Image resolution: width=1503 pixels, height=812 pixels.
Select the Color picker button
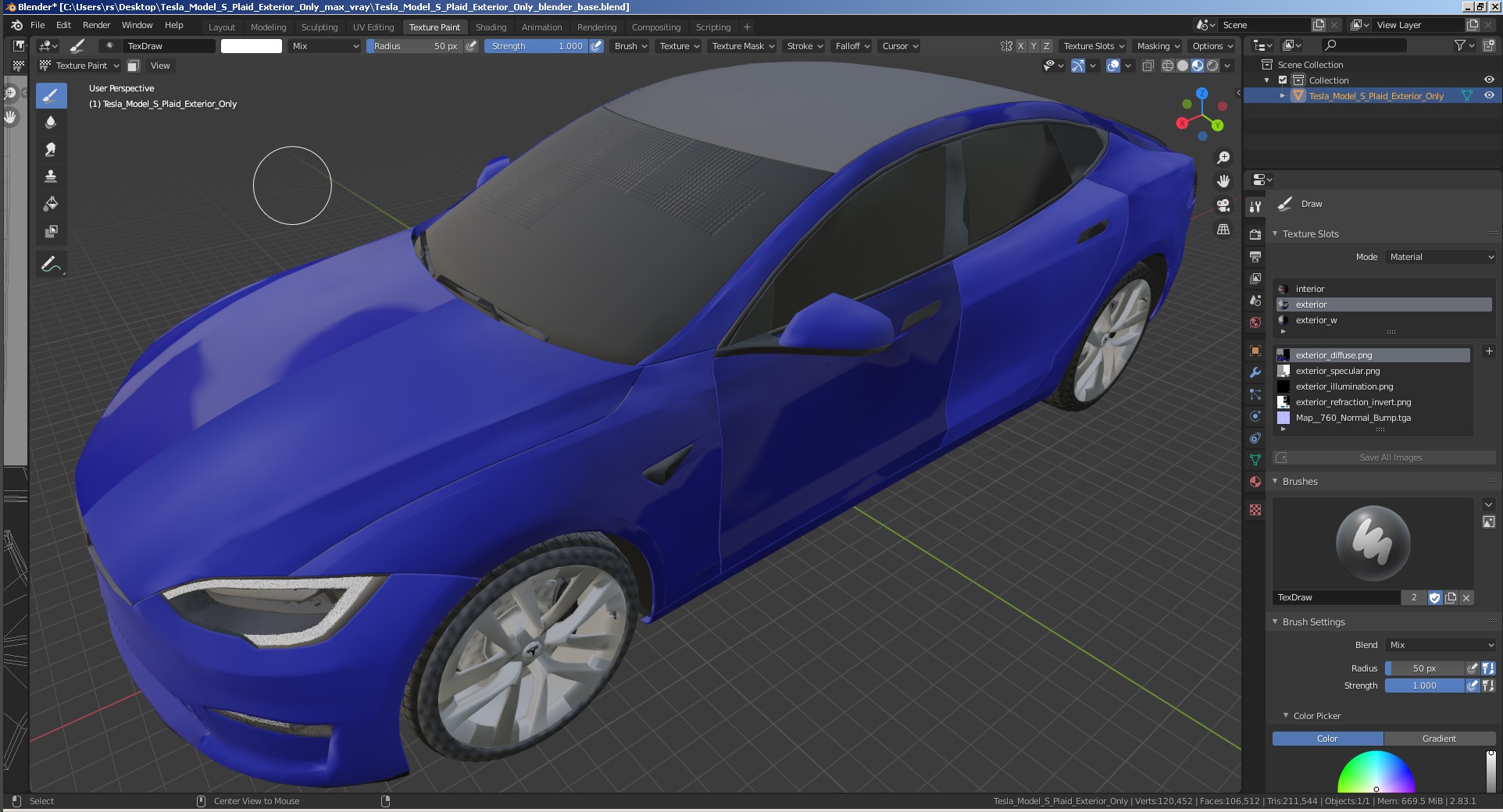1327,739
